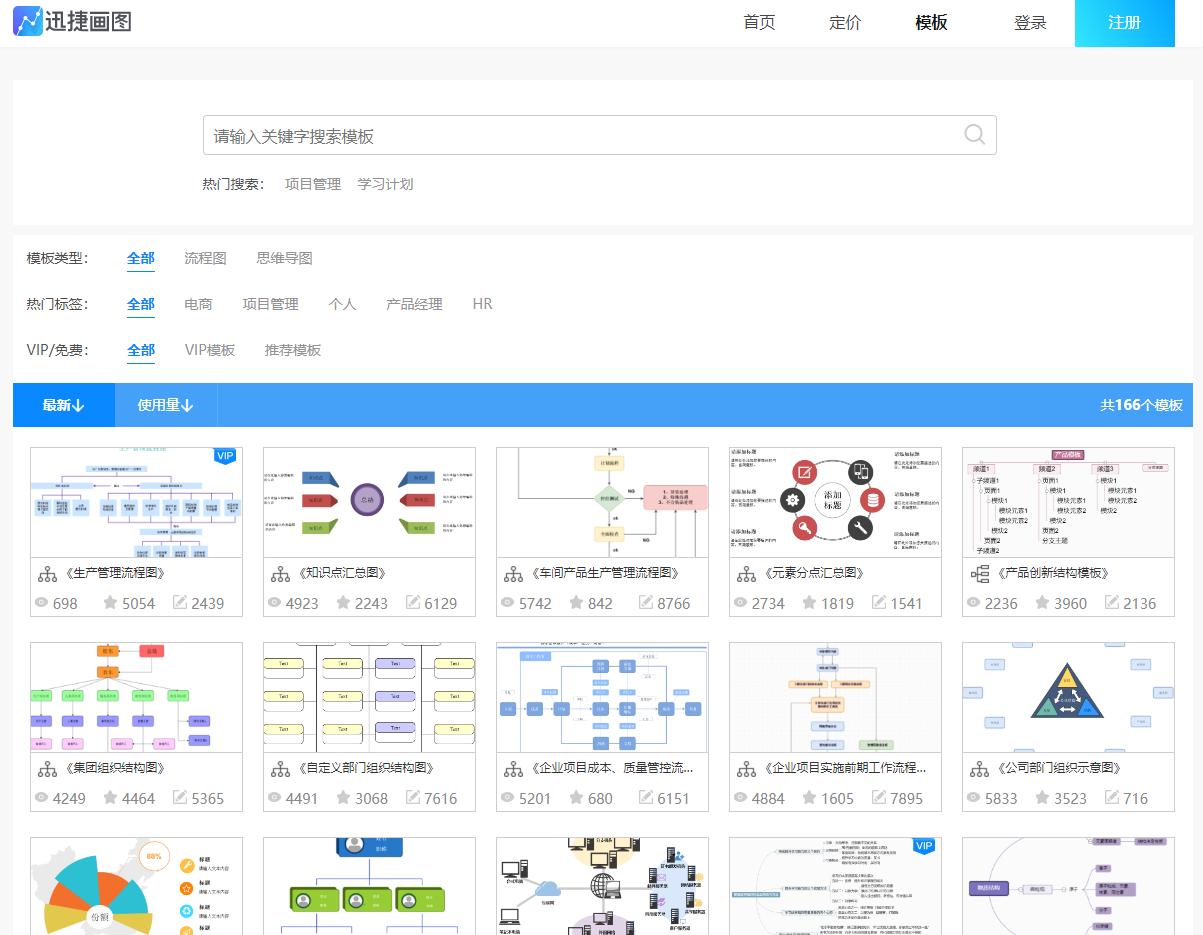This screenshot has width=1203, height=935.
Task: Click the VIP badge on the bottom mind map thumbnail
Action: (922, 846)
